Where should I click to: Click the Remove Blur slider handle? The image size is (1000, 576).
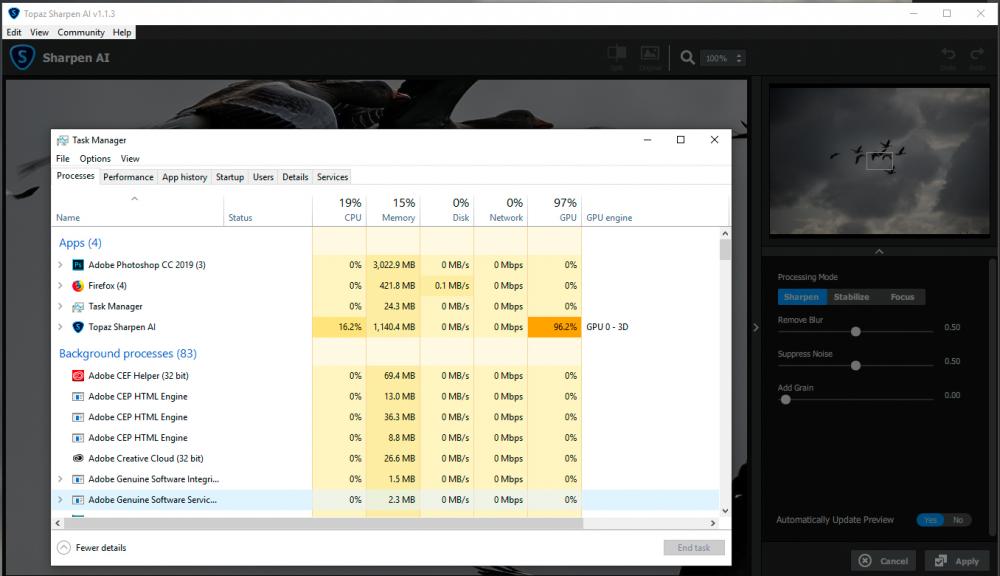856,332
